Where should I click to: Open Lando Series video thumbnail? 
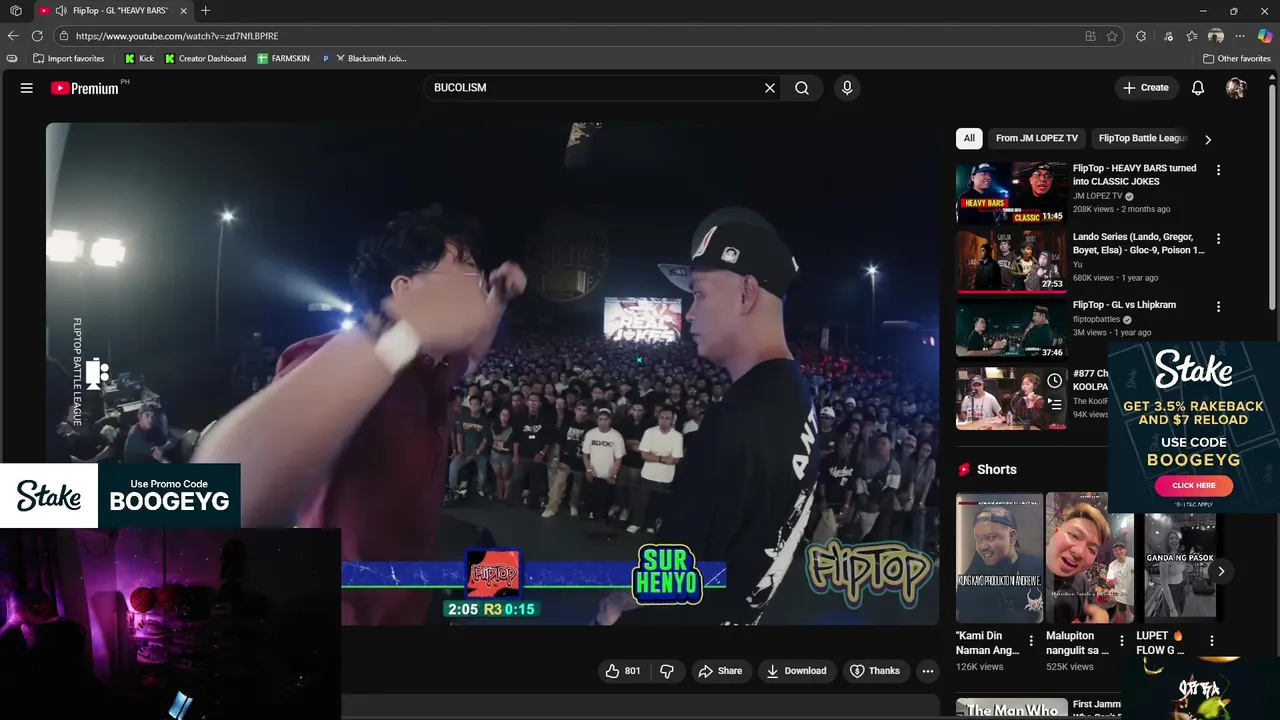tap(1011, 261)
